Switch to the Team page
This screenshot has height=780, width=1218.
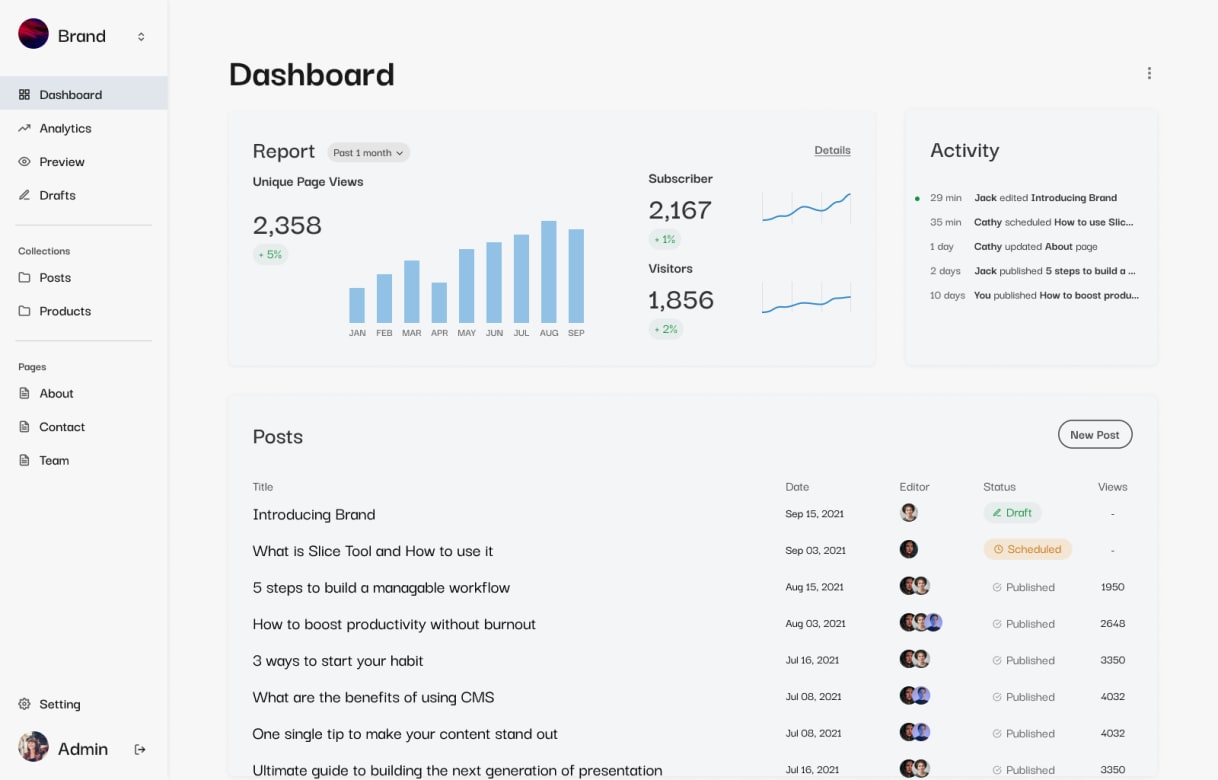(x=55, y=460)
